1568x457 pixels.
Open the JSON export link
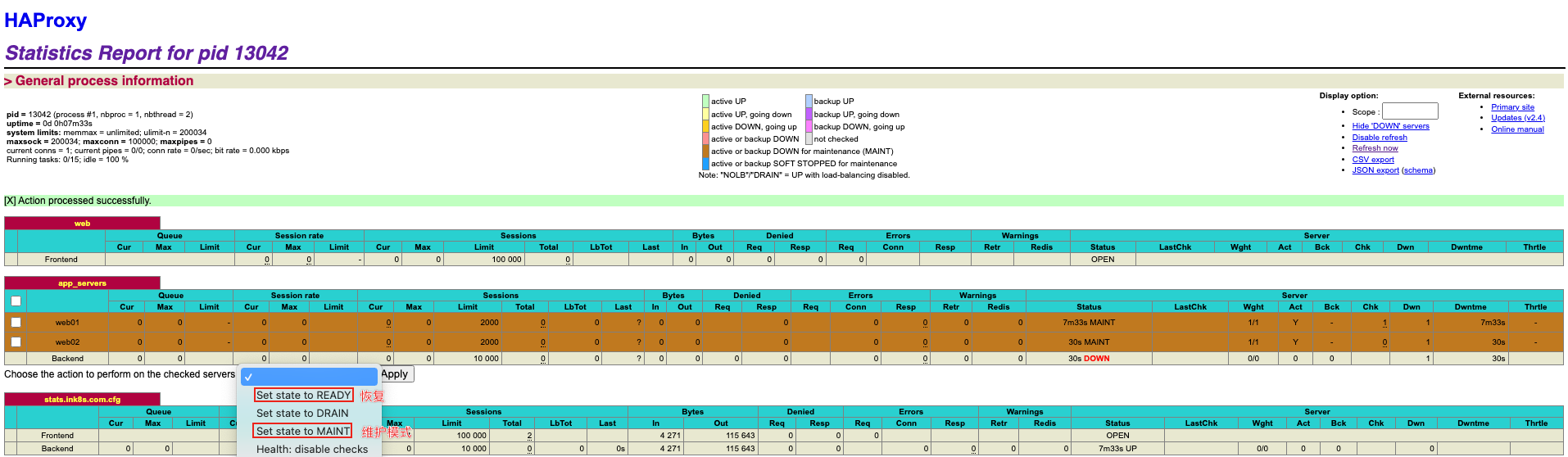tap(1375, 170)
